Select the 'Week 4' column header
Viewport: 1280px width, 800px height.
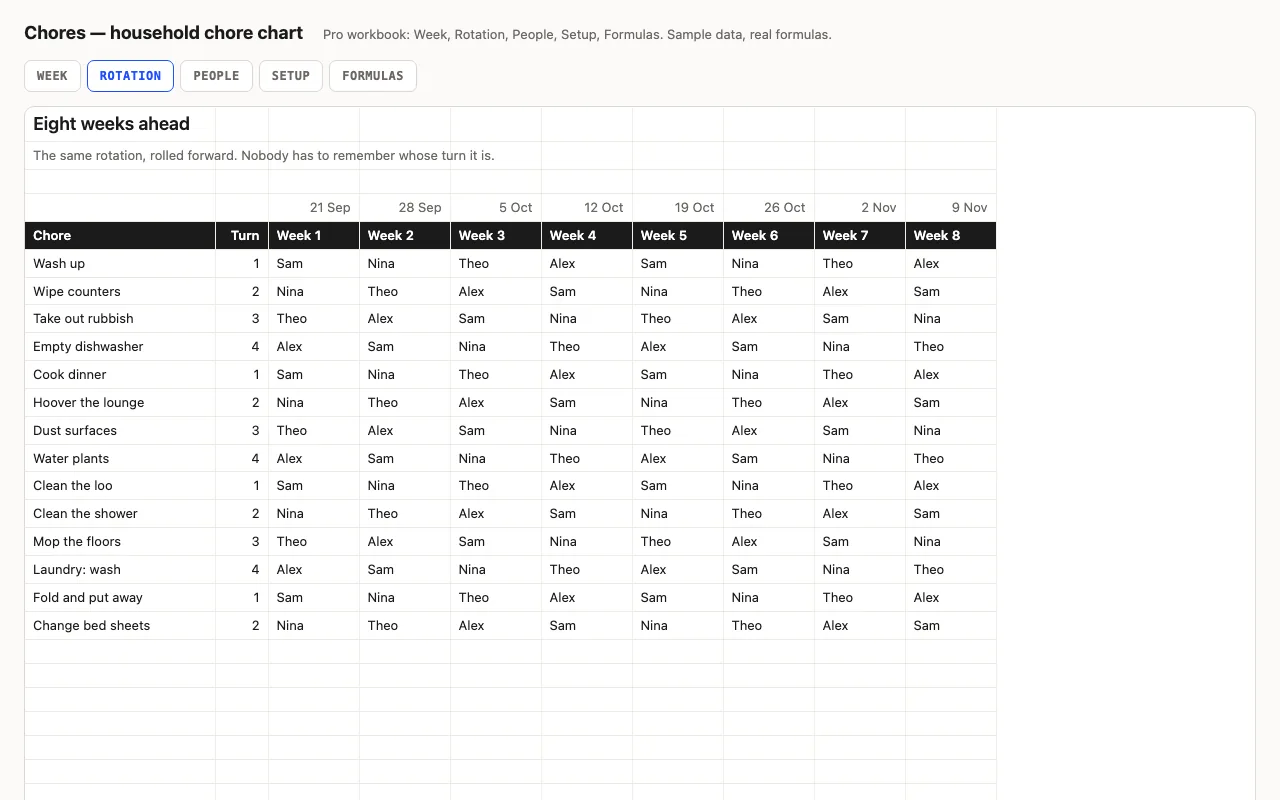[x=587, y=236]
